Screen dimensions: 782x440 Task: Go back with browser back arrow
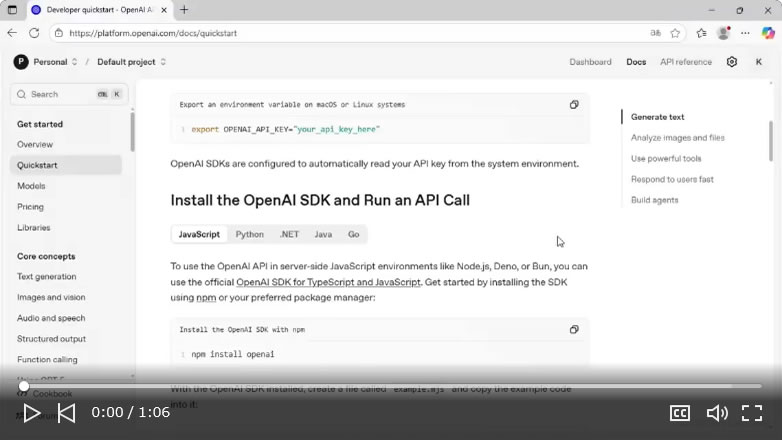coord(12,33)
